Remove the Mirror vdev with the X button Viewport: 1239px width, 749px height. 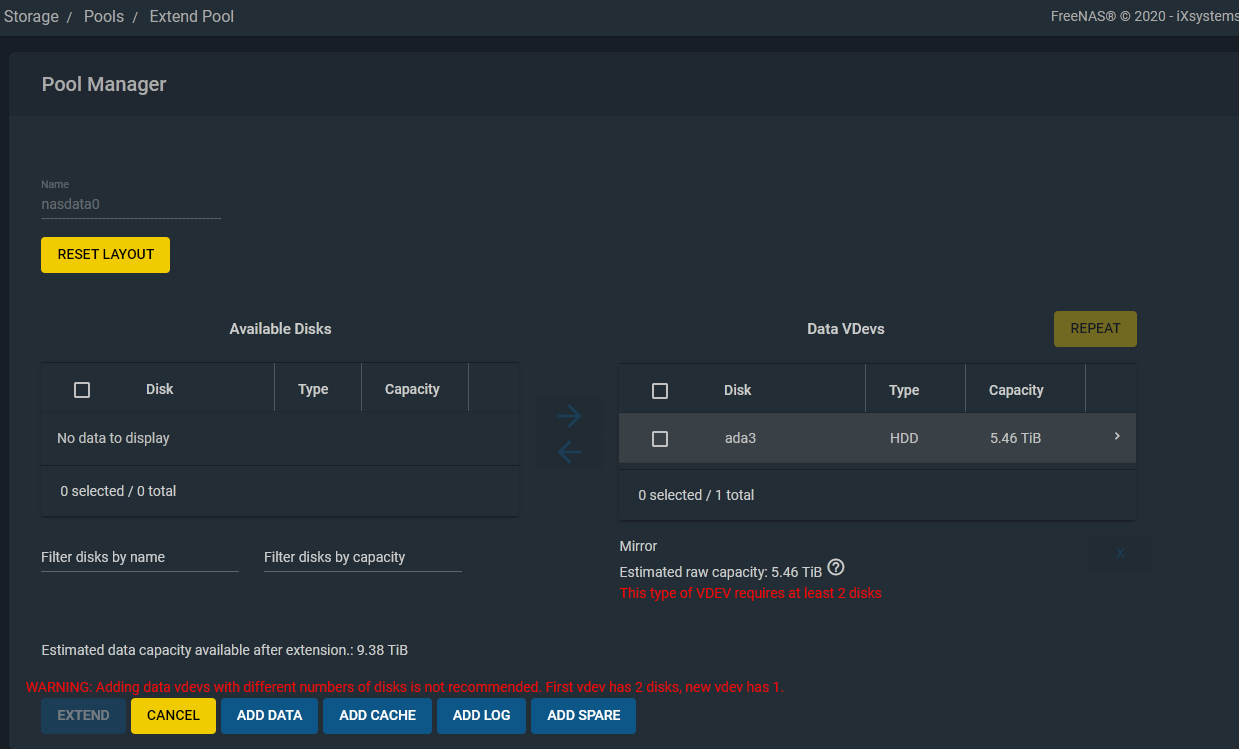click(1120, 553)
